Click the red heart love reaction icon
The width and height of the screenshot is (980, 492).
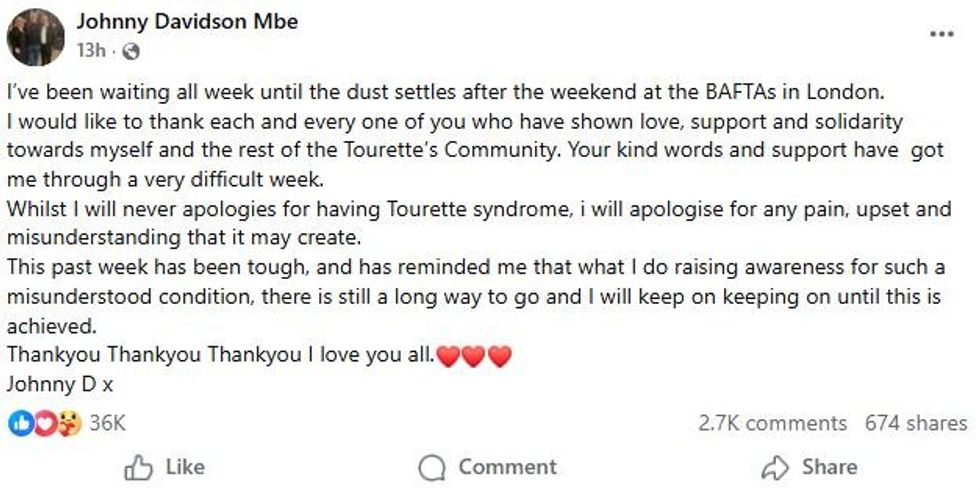[x=45, y=423]
